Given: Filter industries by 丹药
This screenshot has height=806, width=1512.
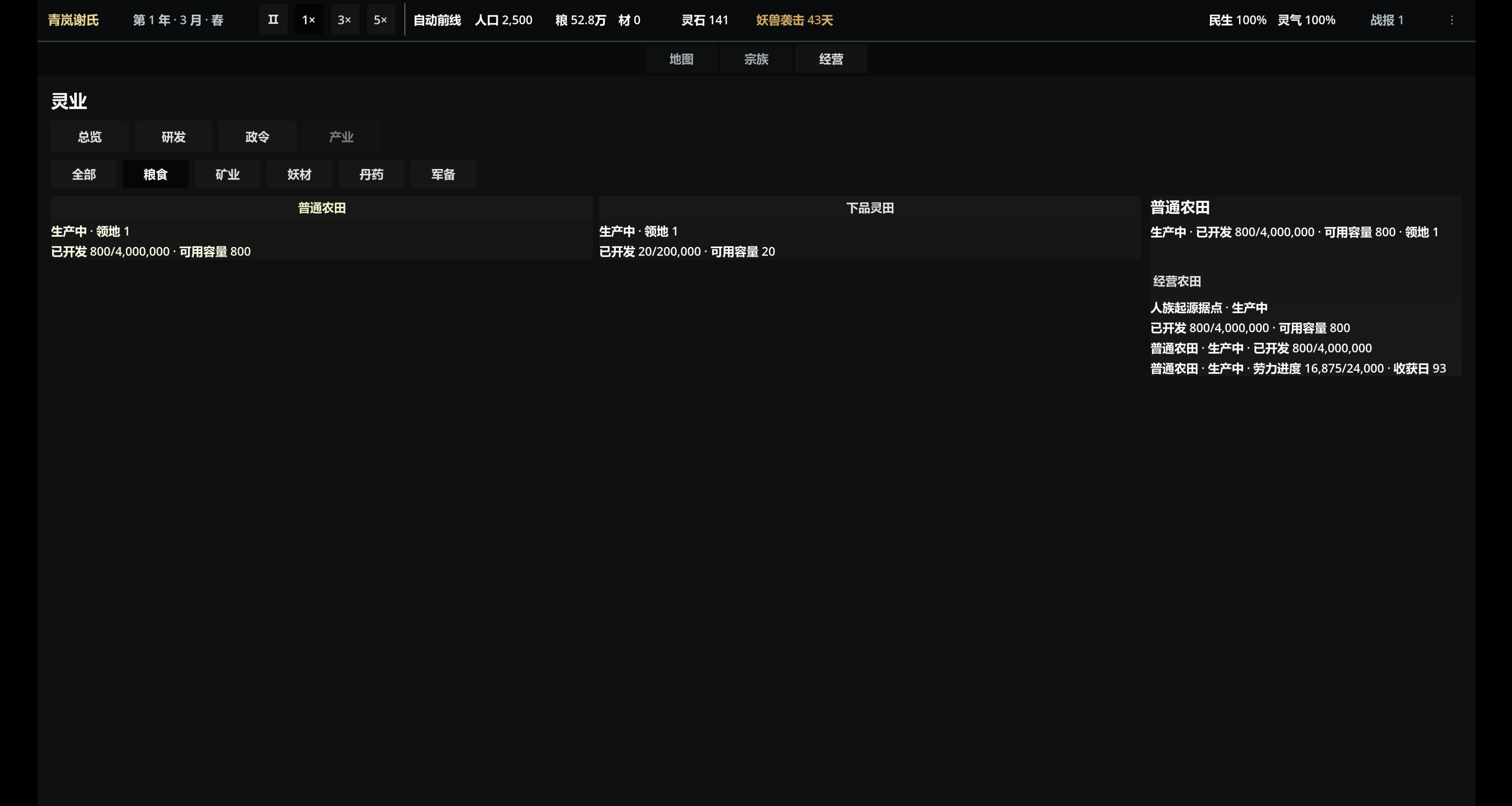Looking at the screenshot, I should (x=371, y=175).
